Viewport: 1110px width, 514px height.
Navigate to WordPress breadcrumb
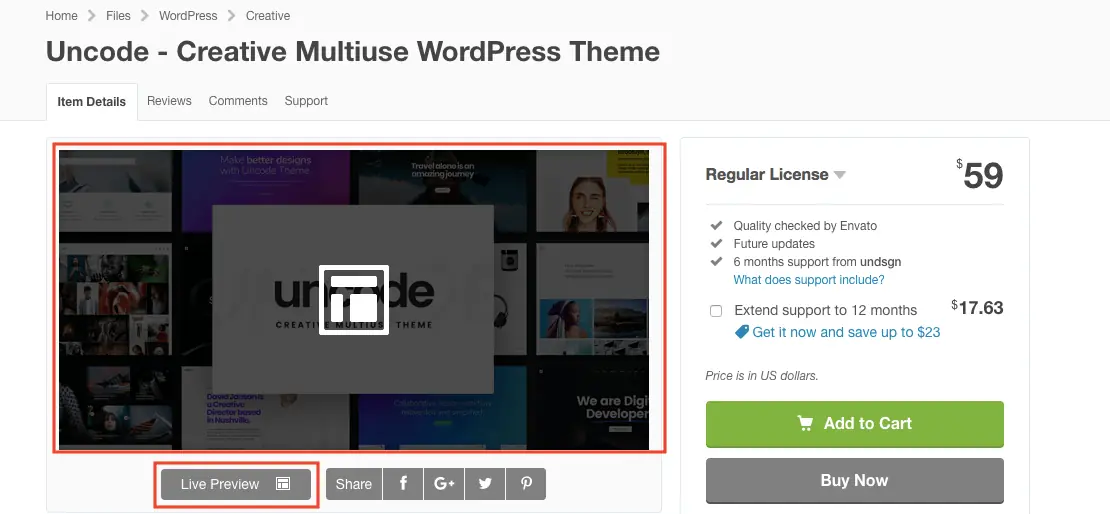click(188, 16)
